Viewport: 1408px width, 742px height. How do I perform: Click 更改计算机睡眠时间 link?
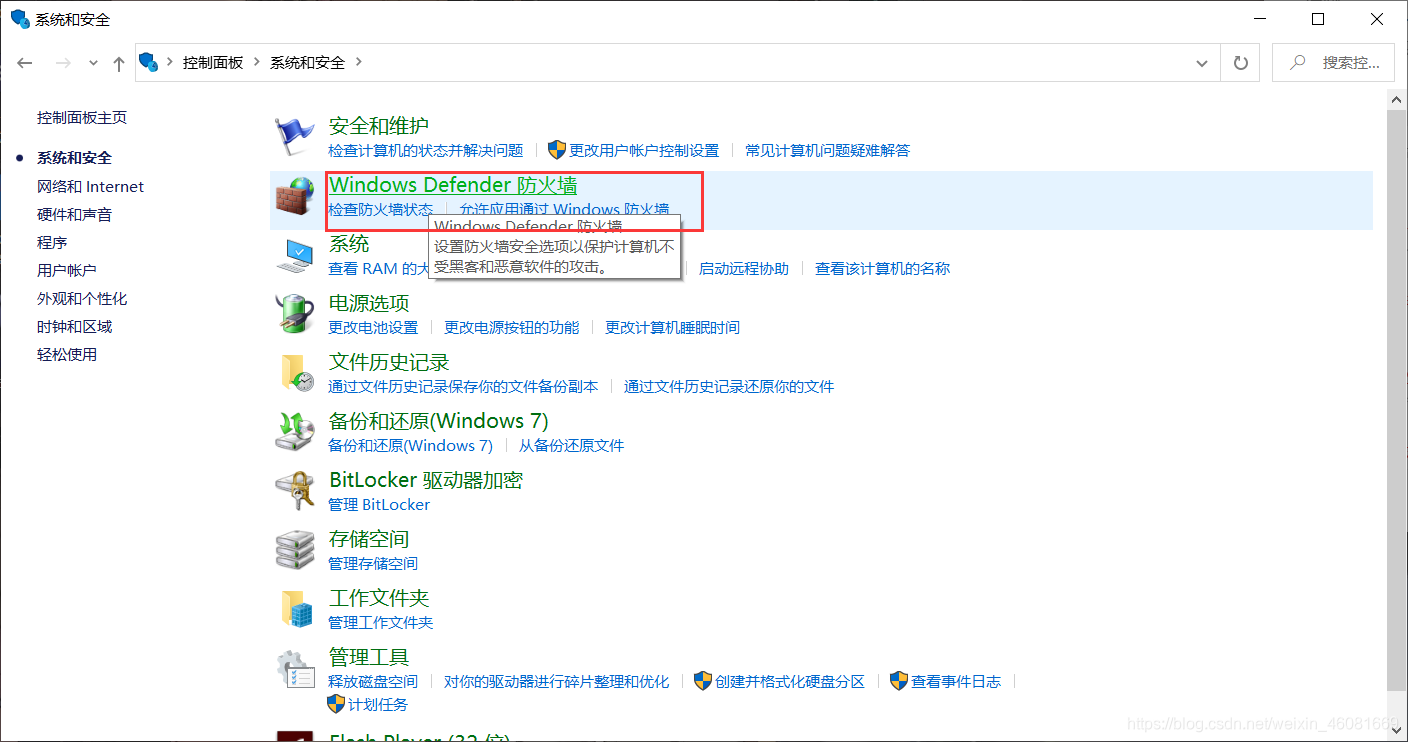673,327
